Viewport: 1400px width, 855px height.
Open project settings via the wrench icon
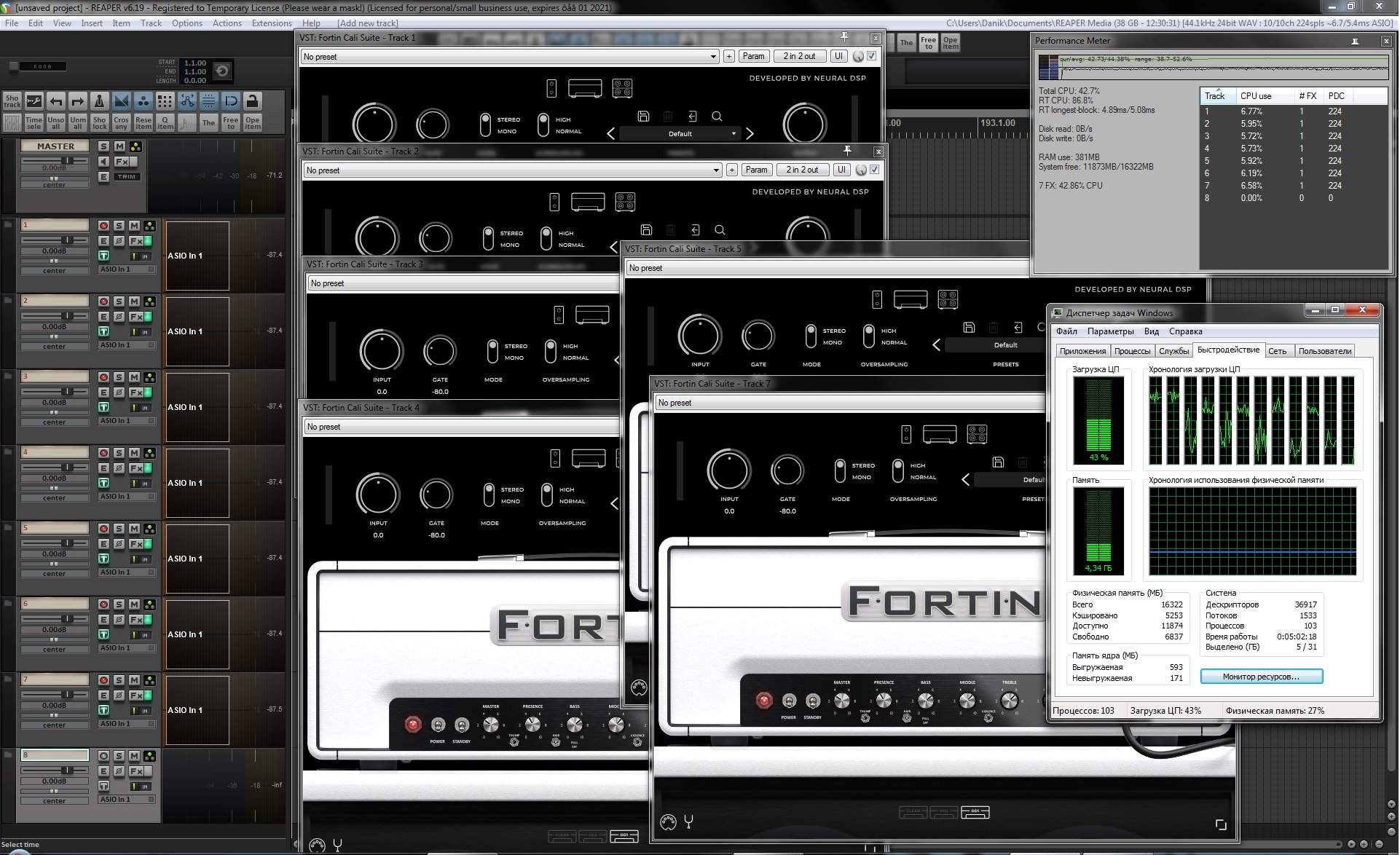click(x=34, y=101)
